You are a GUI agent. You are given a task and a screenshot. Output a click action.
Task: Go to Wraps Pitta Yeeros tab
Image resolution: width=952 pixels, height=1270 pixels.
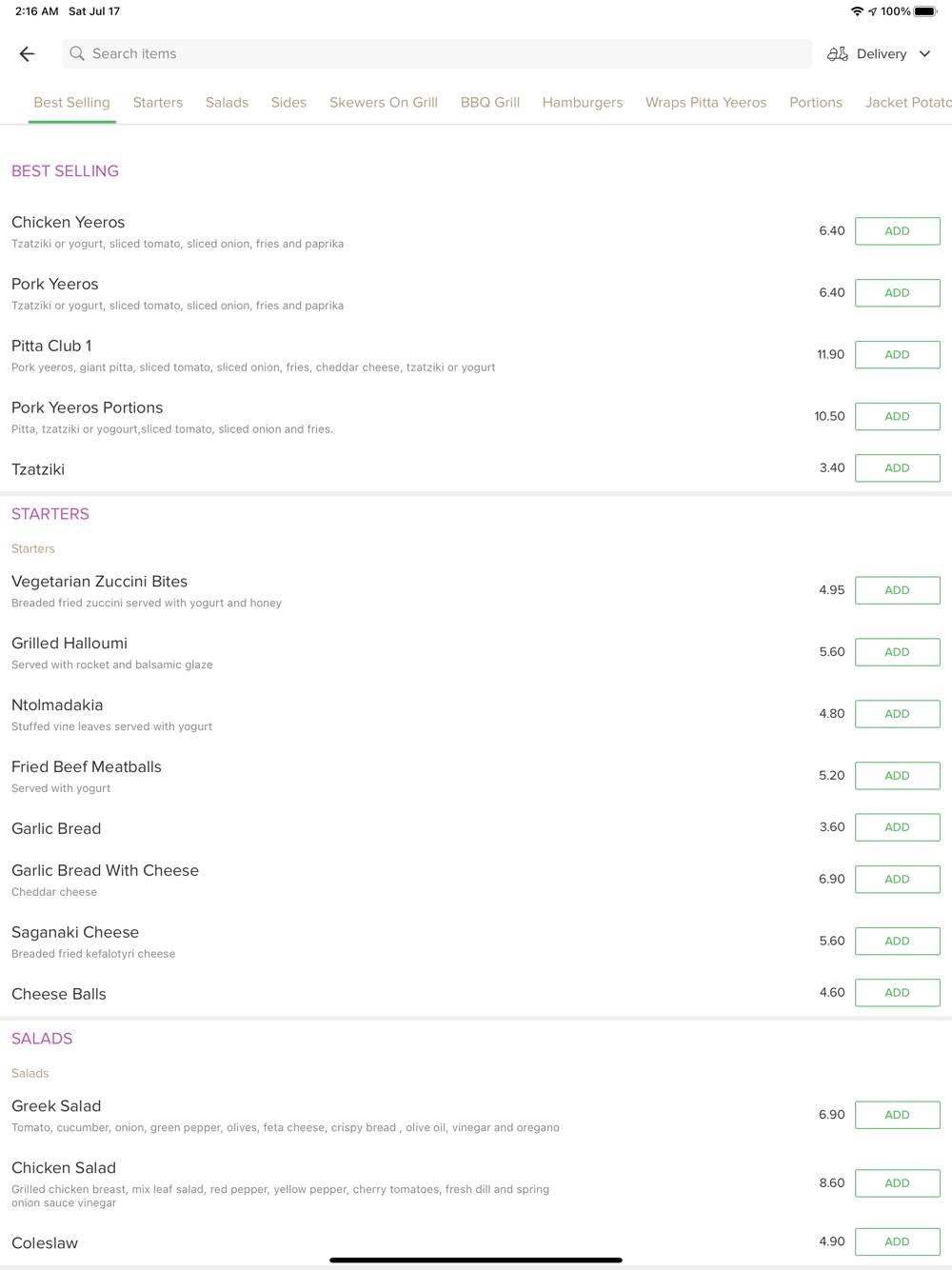pos(705,103)
